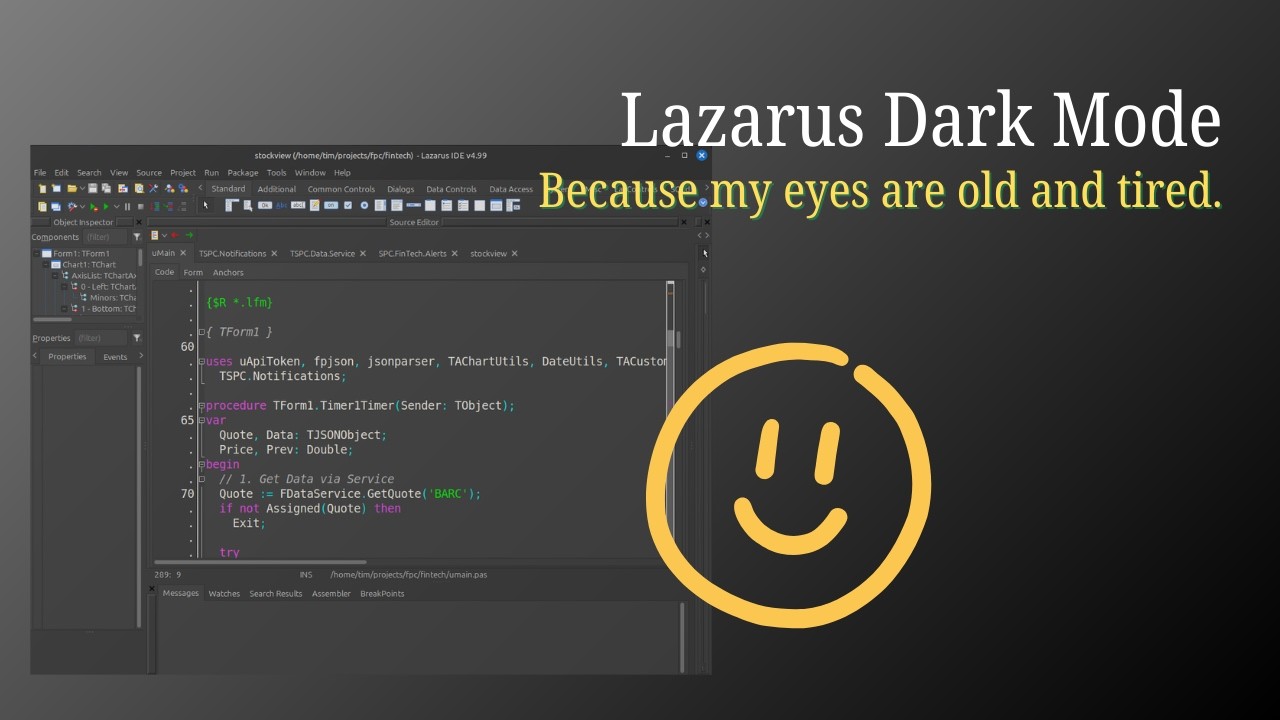1280x720 pixels.
Task: Open the Package menu
Action: pos(243,172)
